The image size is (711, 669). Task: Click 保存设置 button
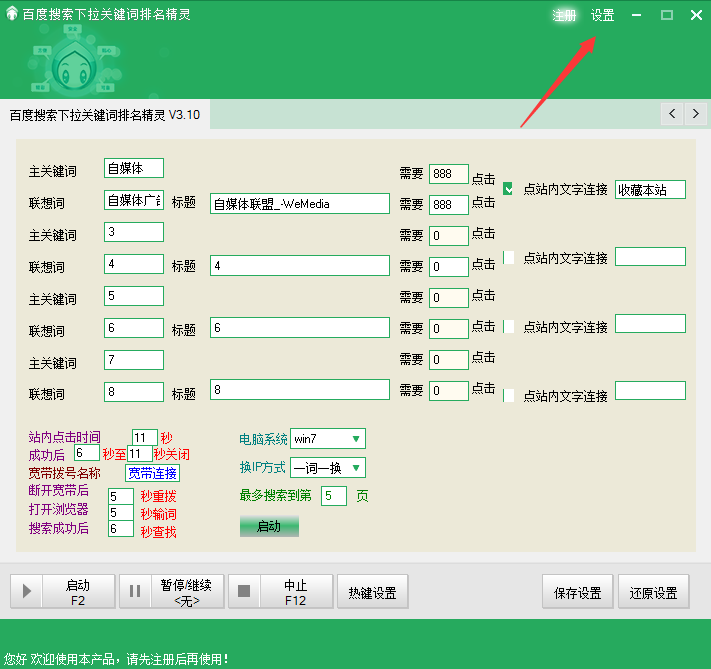pyautogui.click(x=577, y=591)
